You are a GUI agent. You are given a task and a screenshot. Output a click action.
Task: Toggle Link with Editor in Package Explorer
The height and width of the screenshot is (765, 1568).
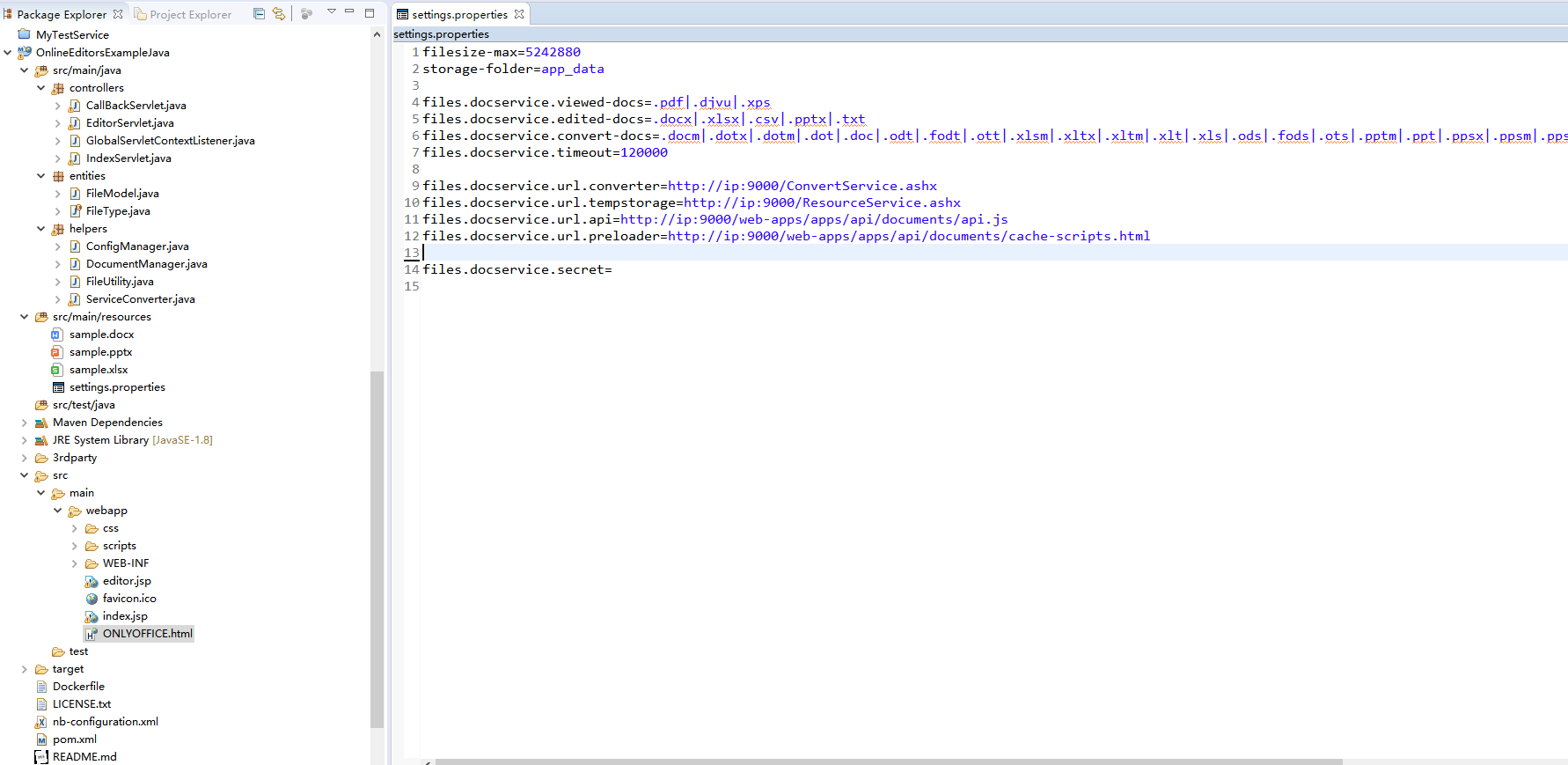pyautogui.click(x=279, y=13)
